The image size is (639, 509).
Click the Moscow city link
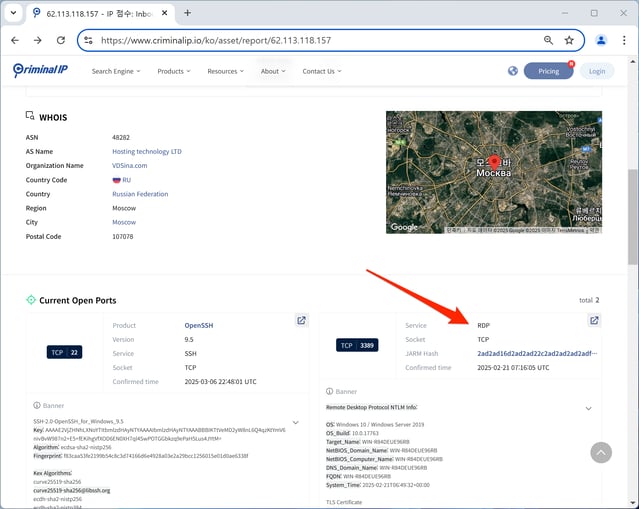(x=124, y=222)
